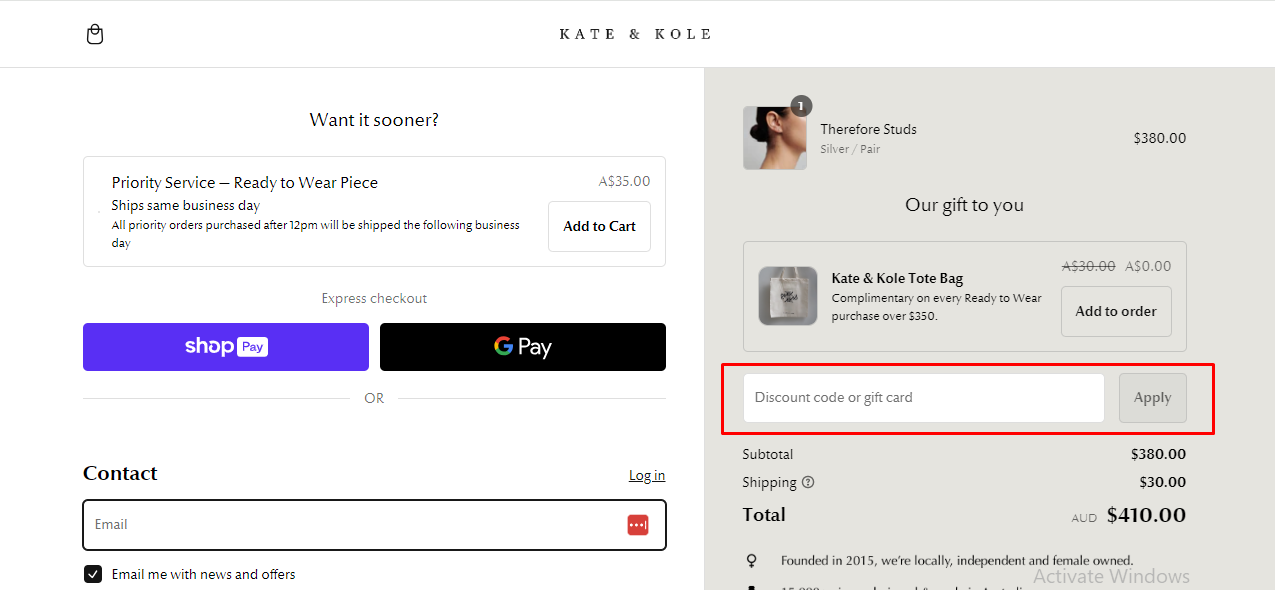Open the Shipping help info icon
This screenshot has width=1275, height=590.
pyautogui.click(x=808, y=482)
